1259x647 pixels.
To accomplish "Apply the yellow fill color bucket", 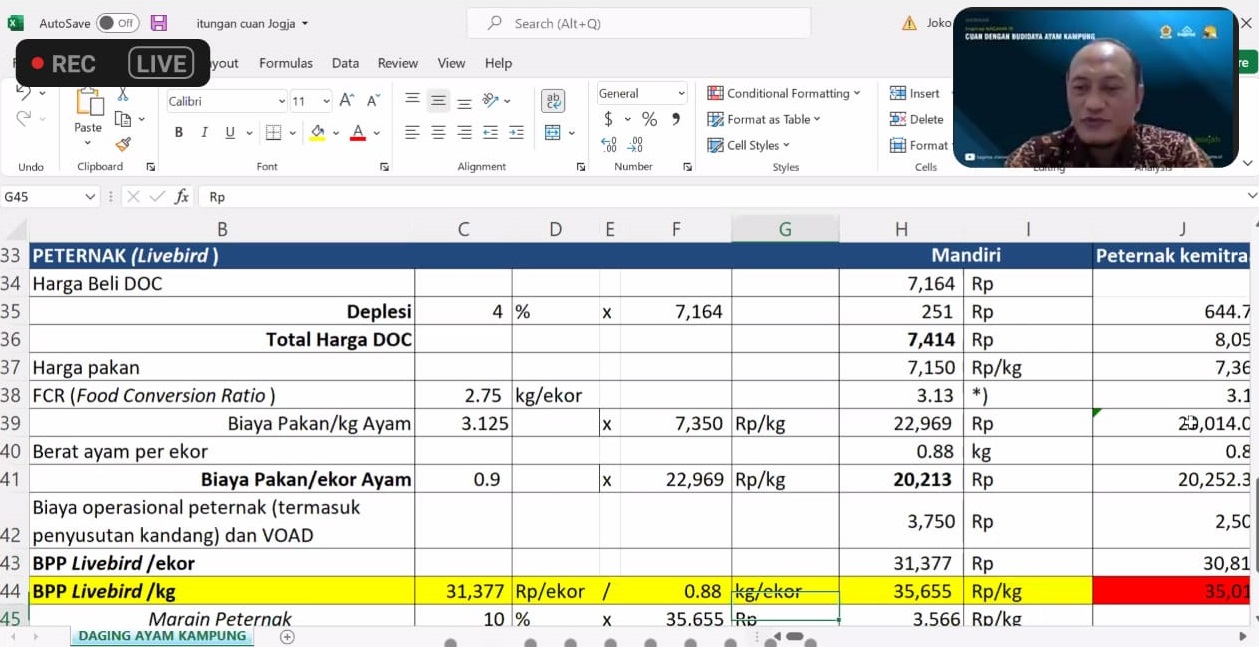I will 318,132.
